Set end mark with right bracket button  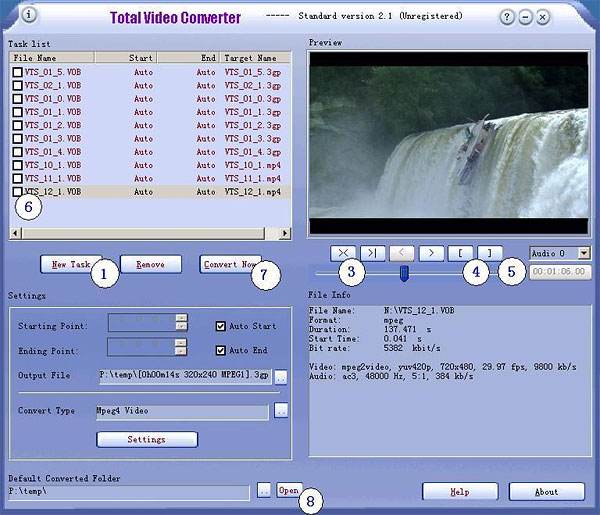click(x=489, y=254)
